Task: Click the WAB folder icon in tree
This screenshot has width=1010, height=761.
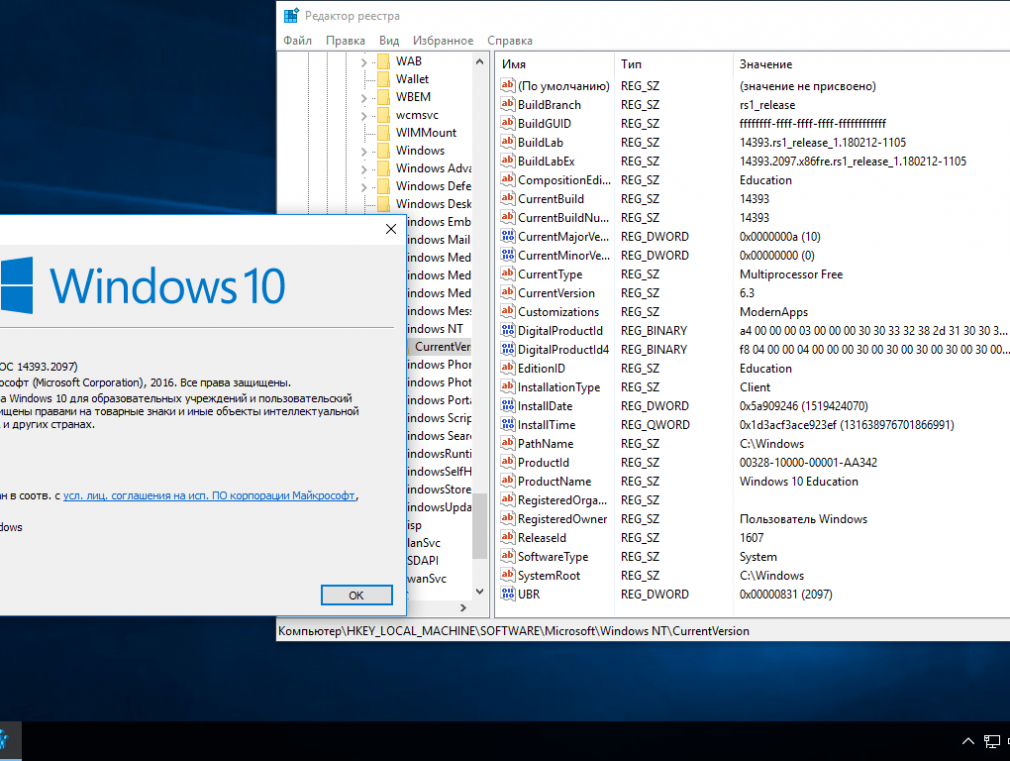Action: pos(383,61)
